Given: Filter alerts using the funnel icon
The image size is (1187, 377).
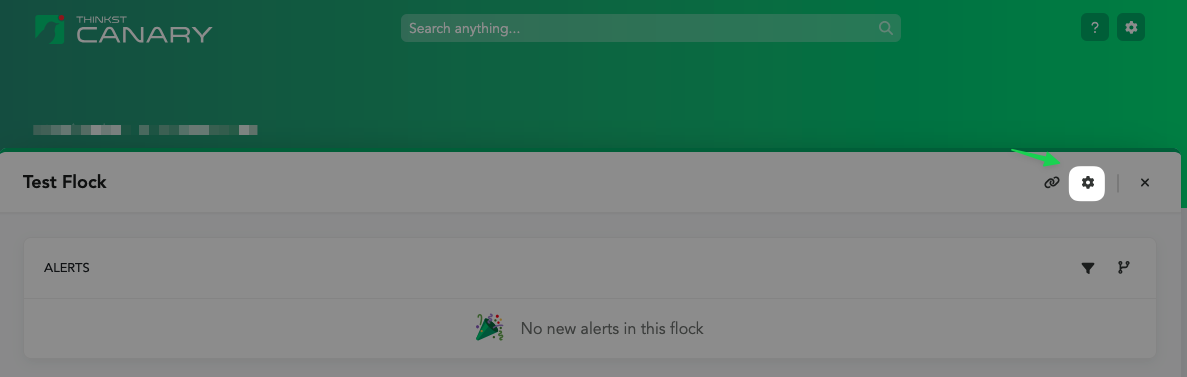Looking at the screenshot, I should pos(1088,267).
